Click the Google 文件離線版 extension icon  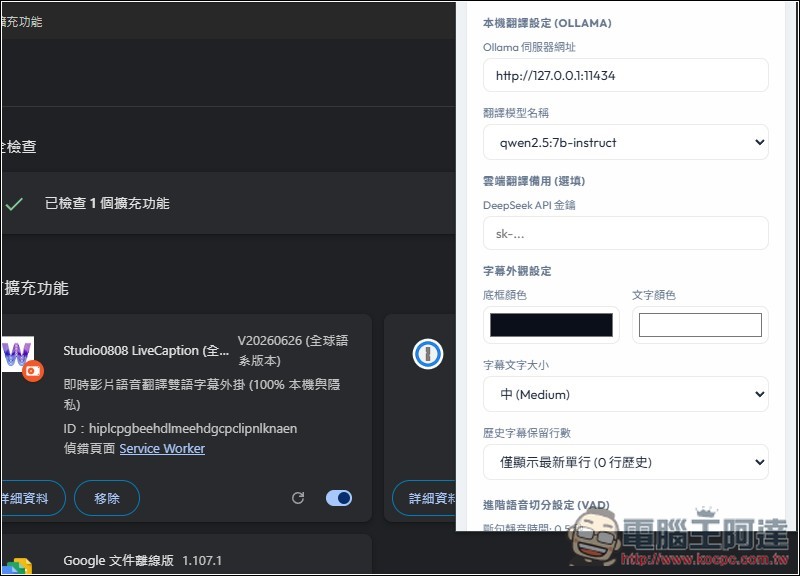pos(18,566)
